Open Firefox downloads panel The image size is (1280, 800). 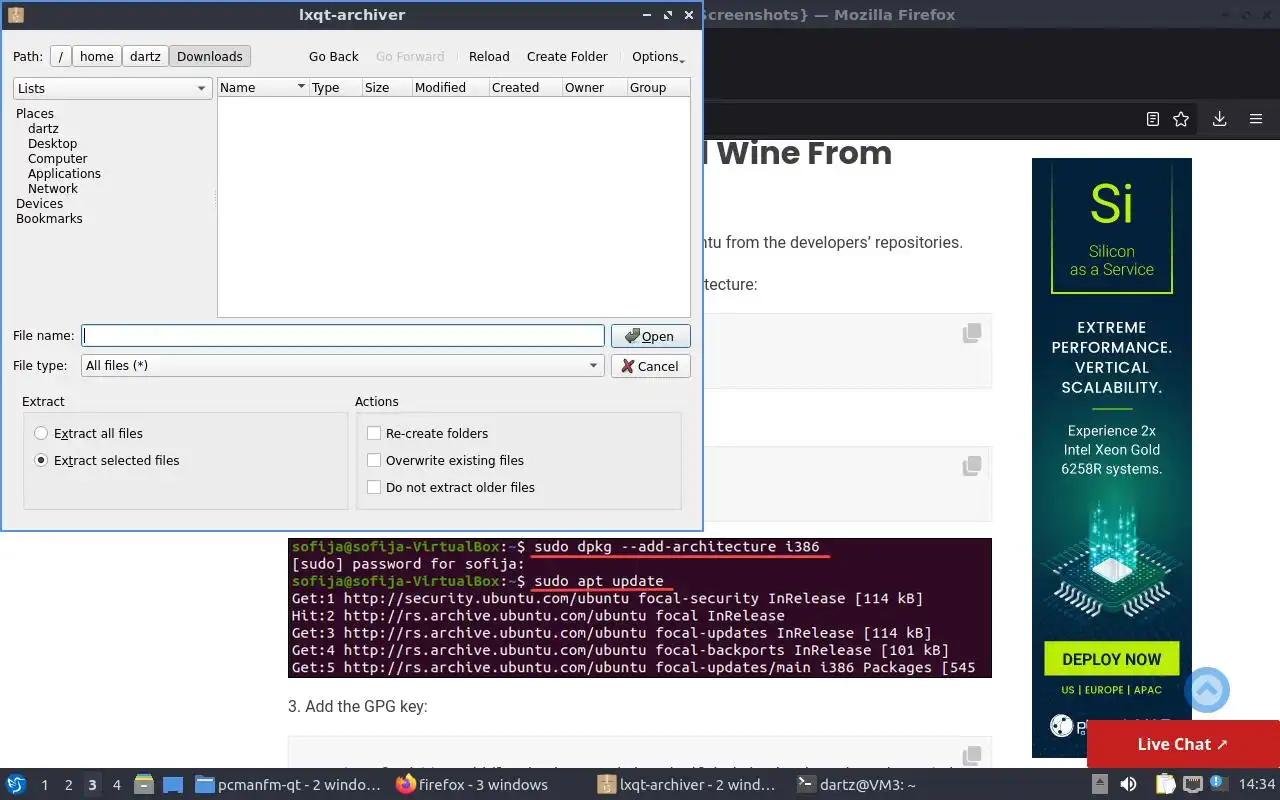click(x=1219, y=119)
